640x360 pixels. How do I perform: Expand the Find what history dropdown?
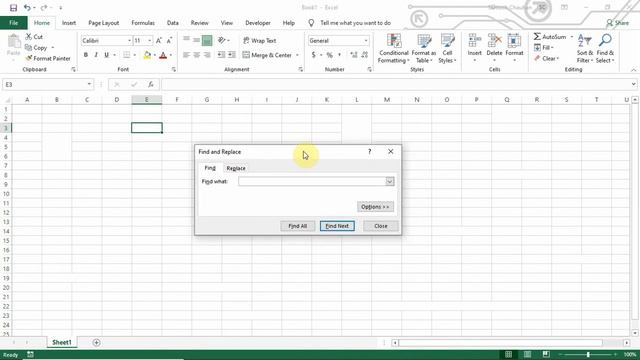[390, 181]
